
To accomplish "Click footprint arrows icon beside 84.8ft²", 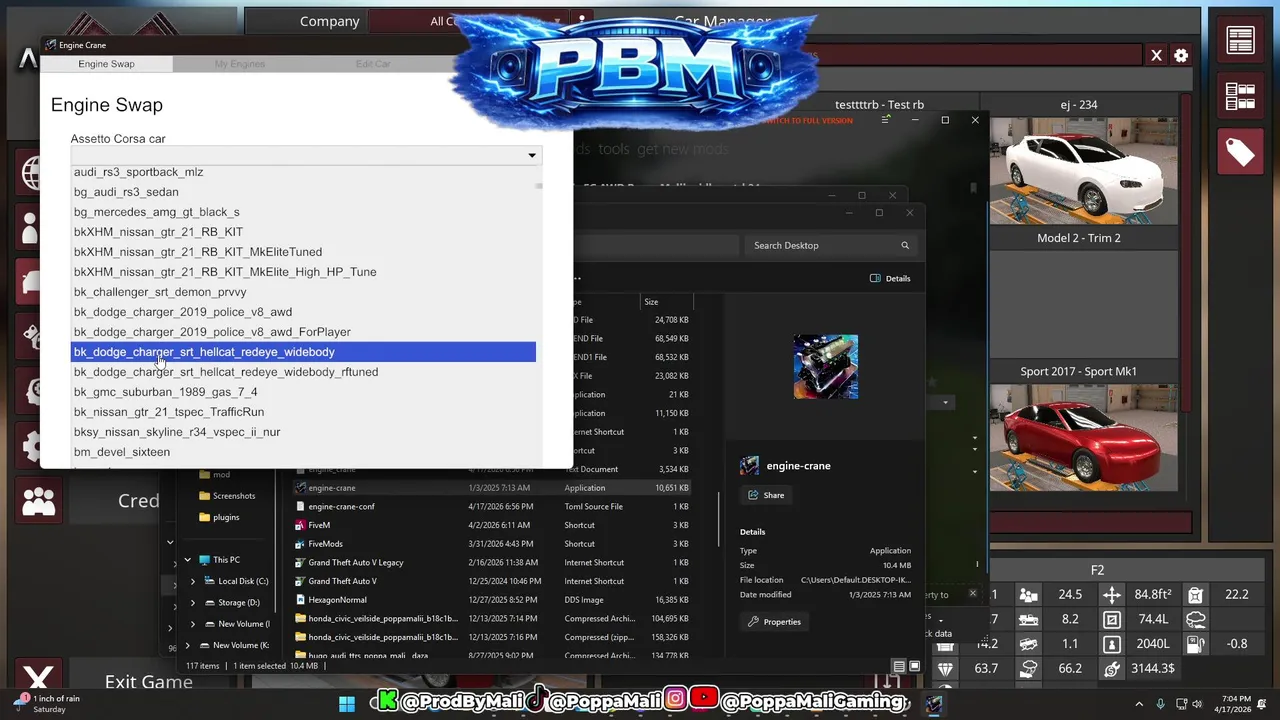I will (1111, 595).
